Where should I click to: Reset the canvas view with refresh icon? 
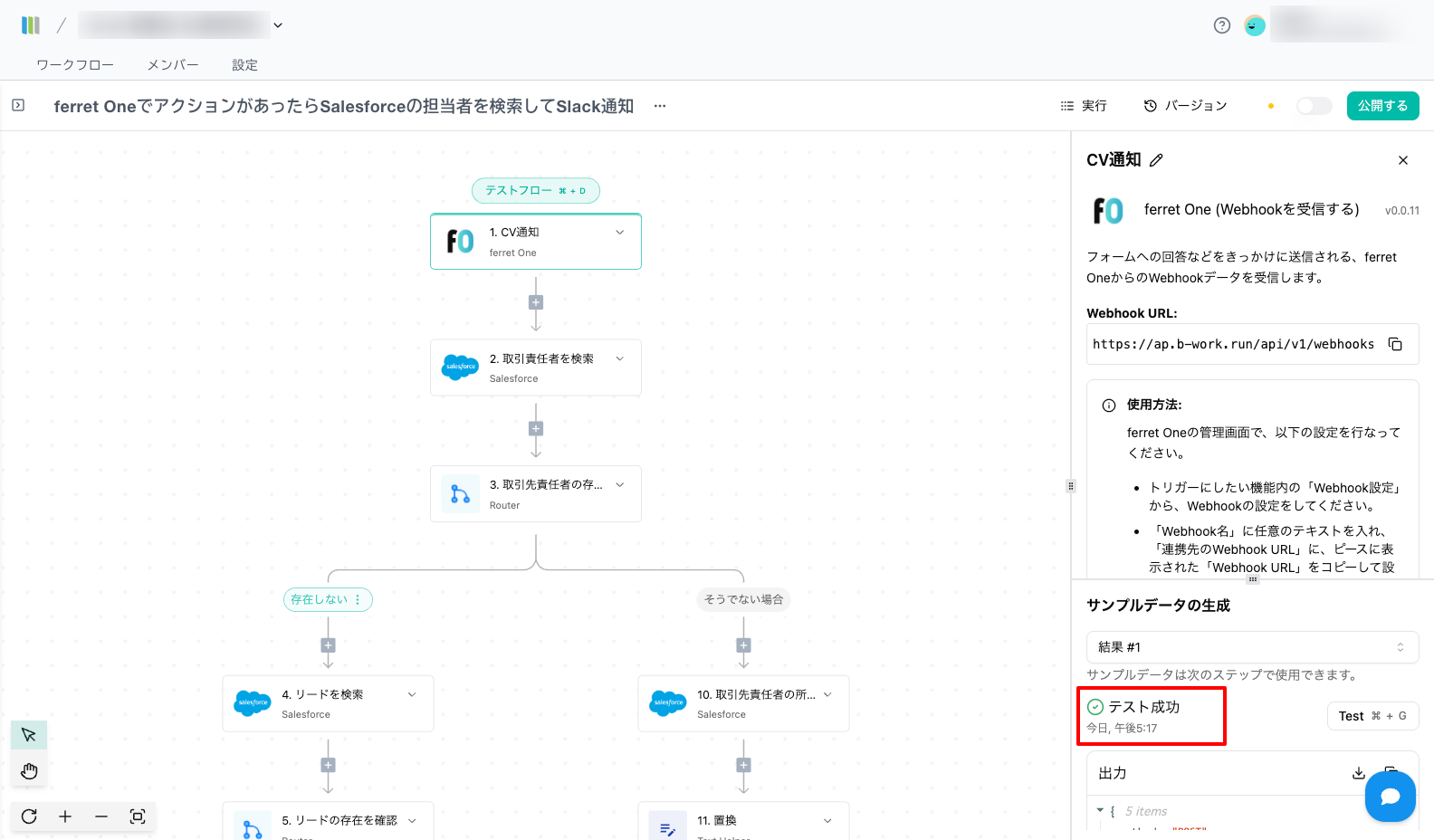pyautogui.click(x=29, y=816)
